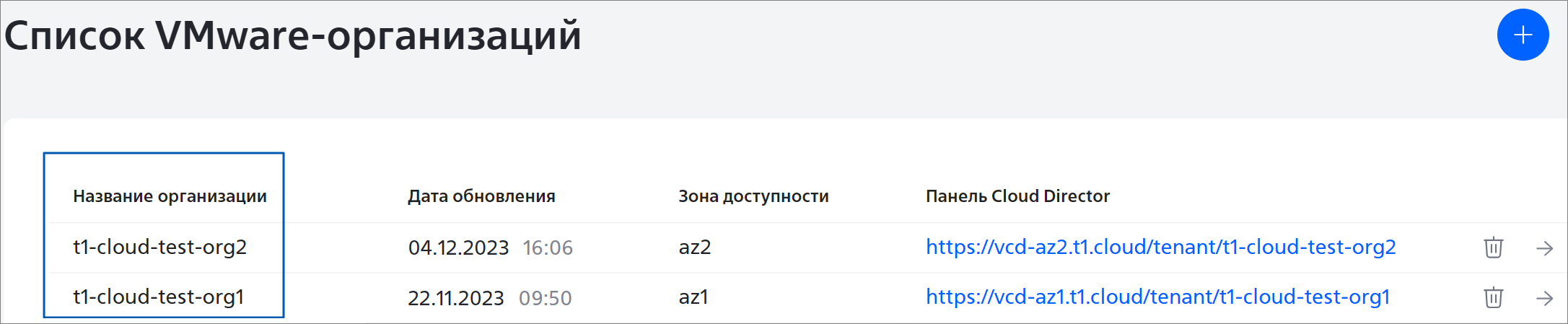Click the Список VMware-организаций page title
The width and height of the screenshot is (1568, 324).
[x=292, y=35]
